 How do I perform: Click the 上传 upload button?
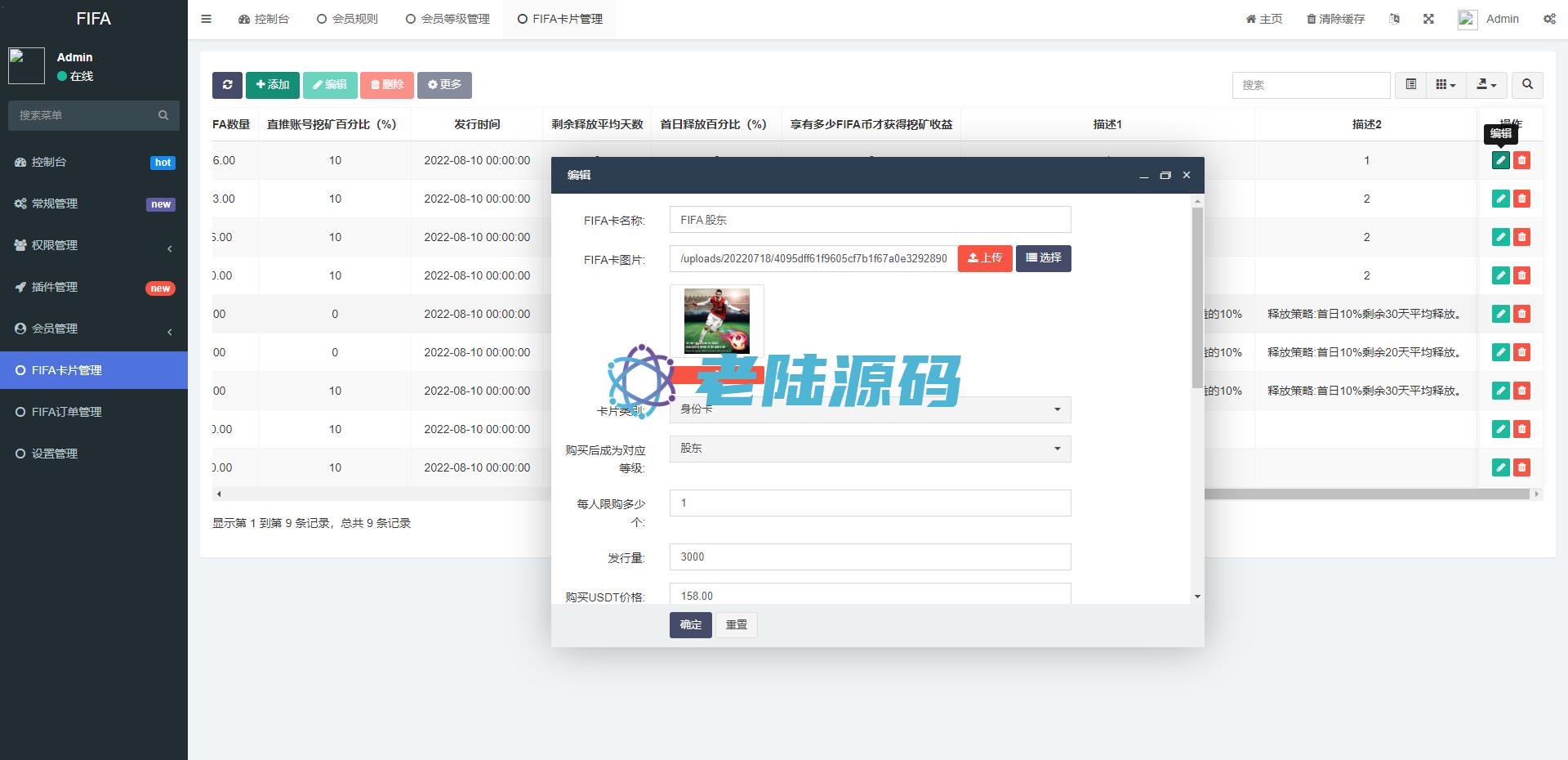click(x=985, y=258)
